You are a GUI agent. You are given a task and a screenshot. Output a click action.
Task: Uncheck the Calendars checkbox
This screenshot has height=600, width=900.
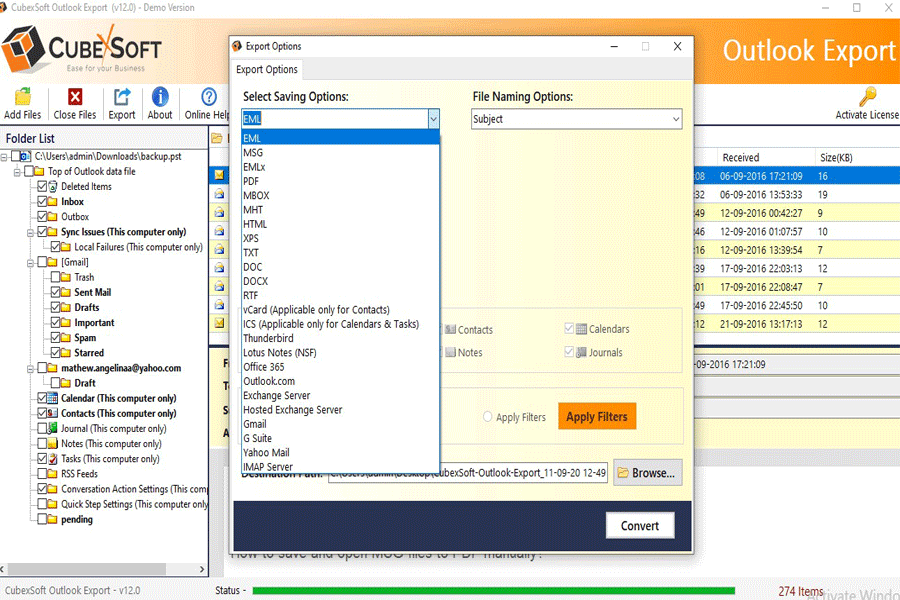point(569,329)
